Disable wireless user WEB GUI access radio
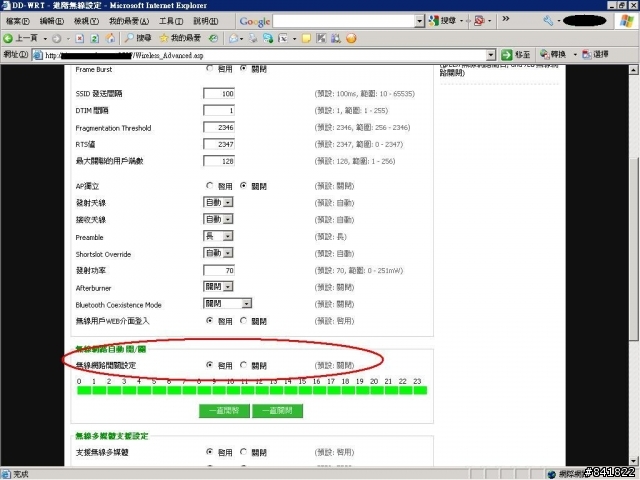 pos(243,321)
